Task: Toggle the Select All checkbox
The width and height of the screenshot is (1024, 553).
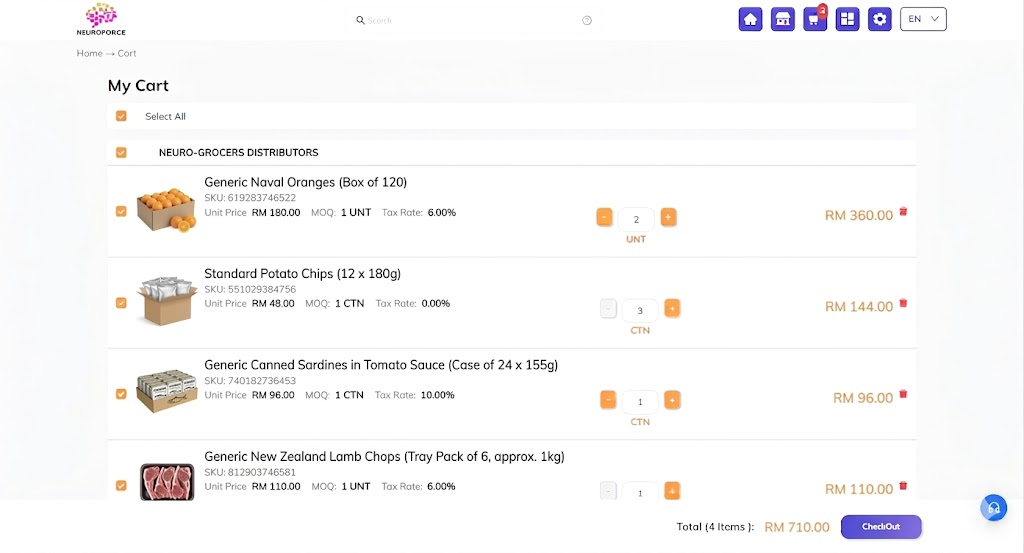Action: click(x=121, y=116)
